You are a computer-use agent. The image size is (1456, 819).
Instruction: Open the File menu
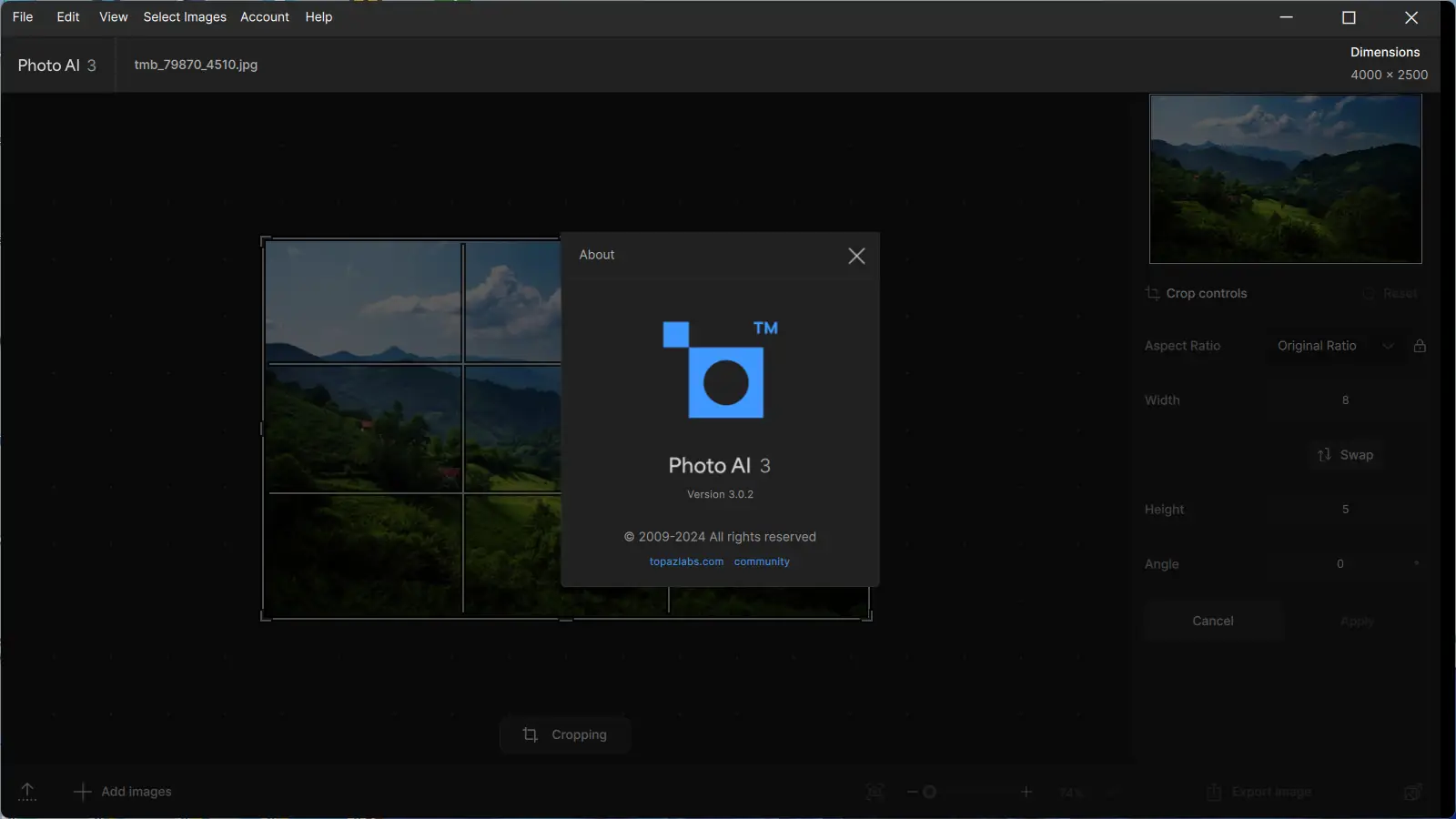click(23, 16)
